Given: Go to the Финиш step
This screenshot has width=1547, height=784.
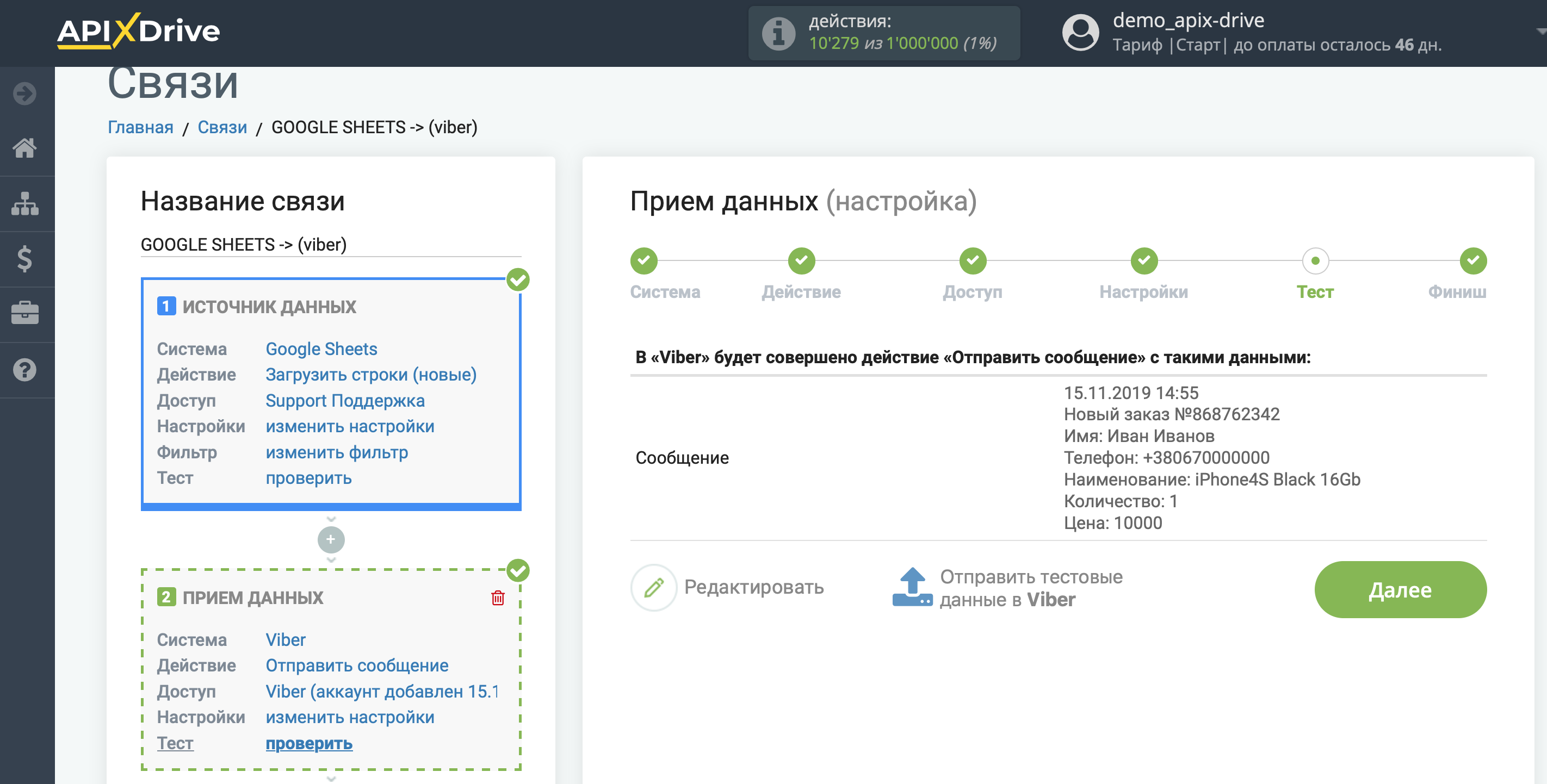Looking at the screenshot, I should click(1473, 260).
